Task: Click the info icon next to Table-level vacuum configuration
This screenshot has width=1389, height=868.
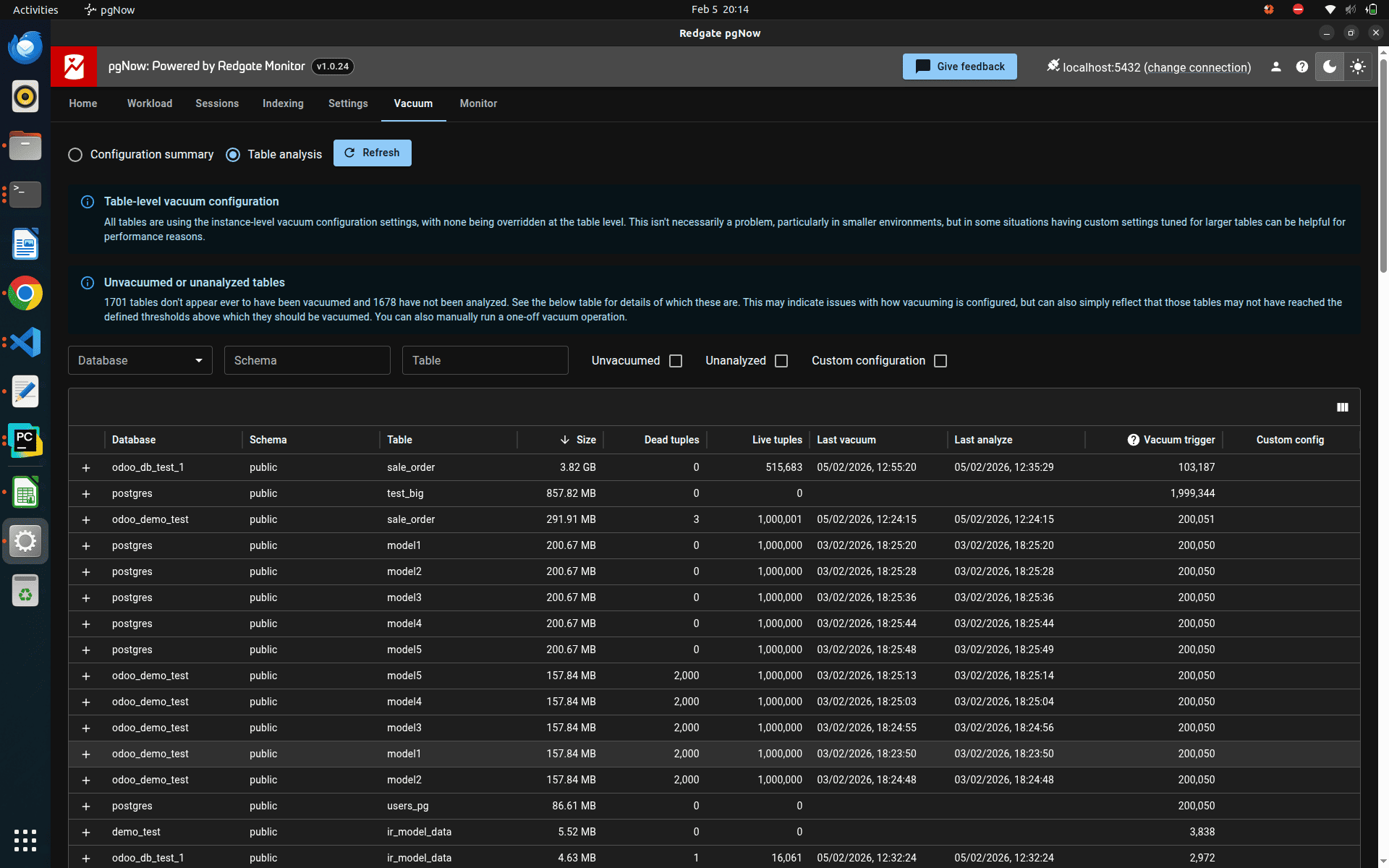Action: (88, 202)
